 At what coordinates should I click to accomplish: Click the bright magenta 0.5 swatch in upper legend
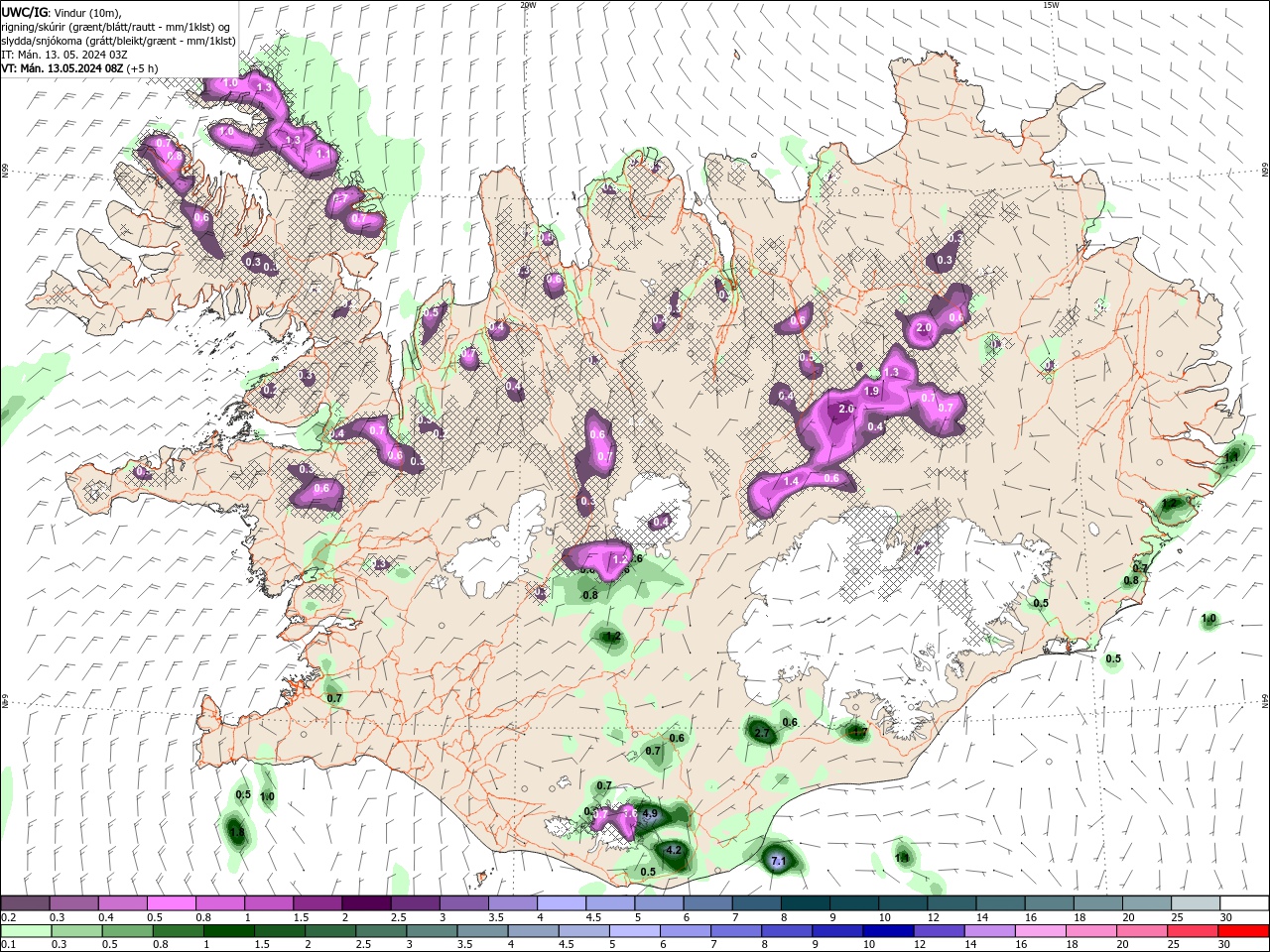pos(171,902)
